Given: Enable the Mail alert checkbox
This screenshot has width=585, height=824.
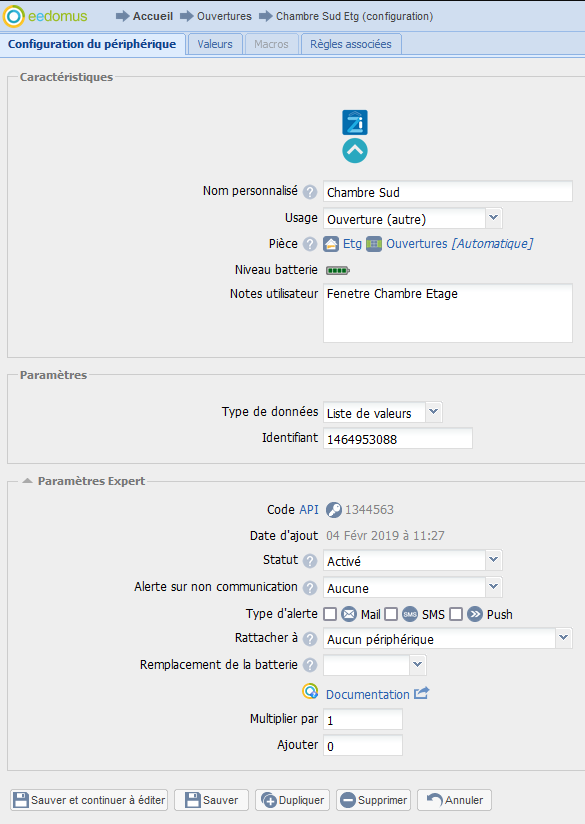Looking at the screenshot, I should tap(330, 614).
